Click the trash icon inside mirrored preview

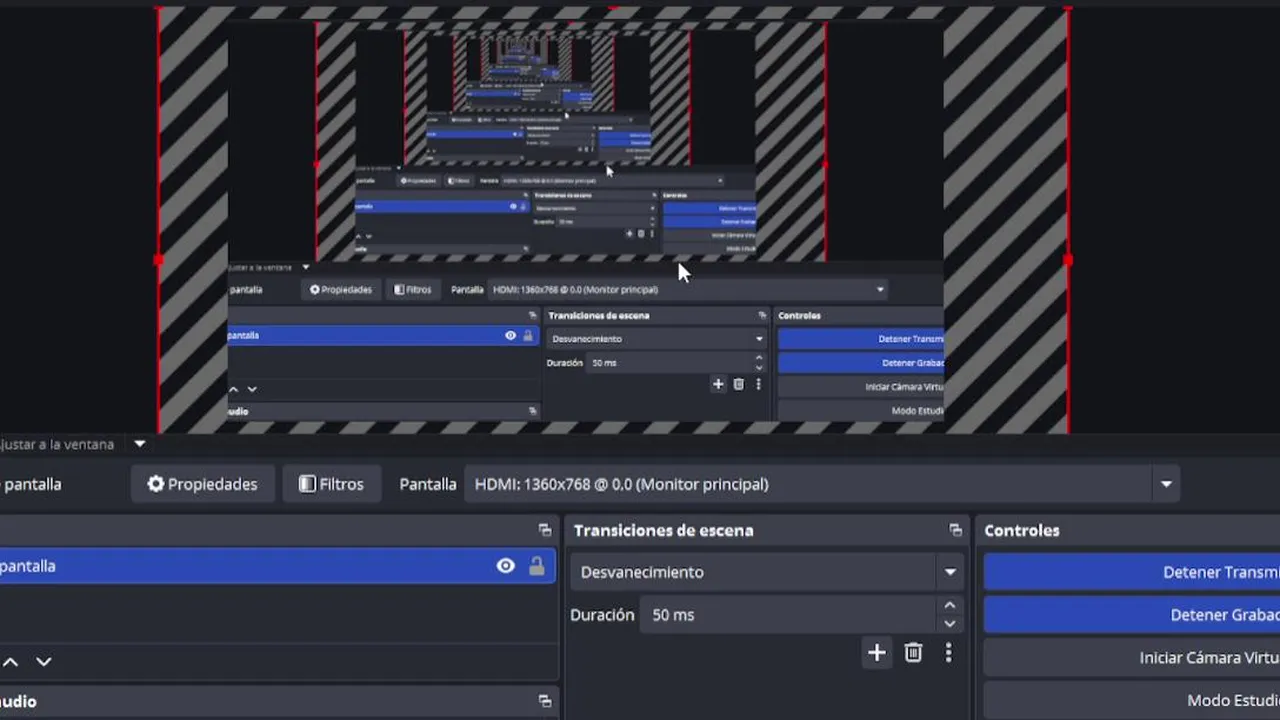tap(739, 384)
